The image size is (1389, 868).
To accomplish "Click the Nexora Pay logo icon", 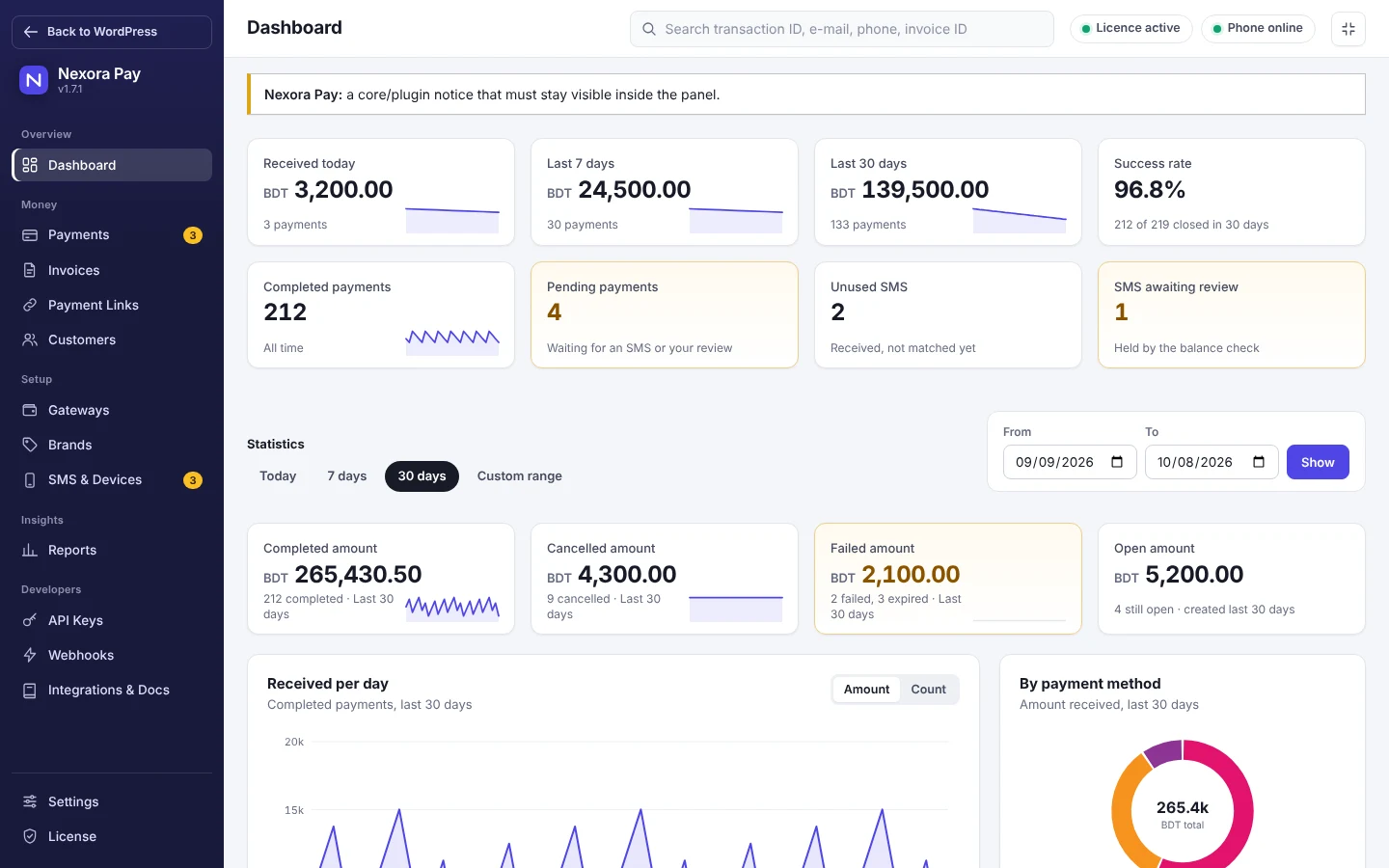I will click(x=34, y=80).
